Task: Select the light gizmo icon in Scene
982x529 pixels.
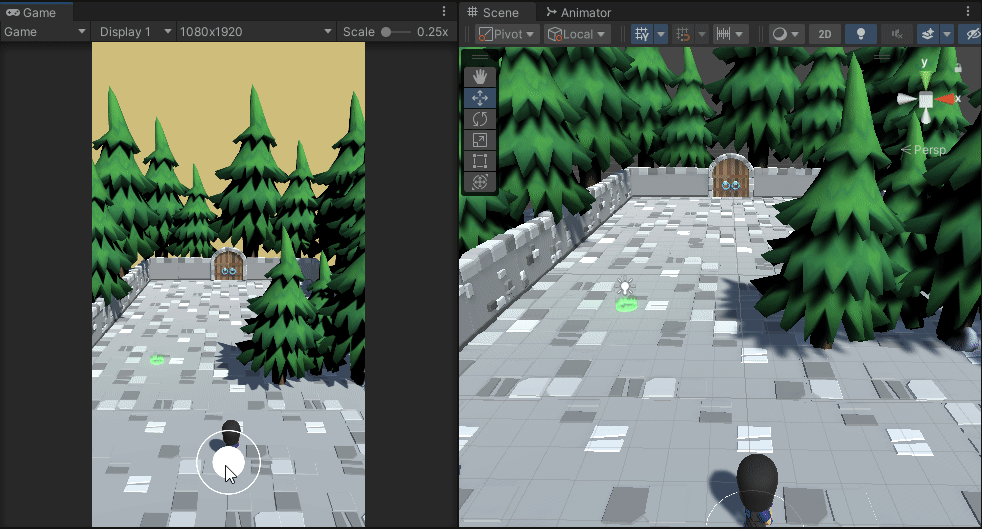Action: [624, 287]
